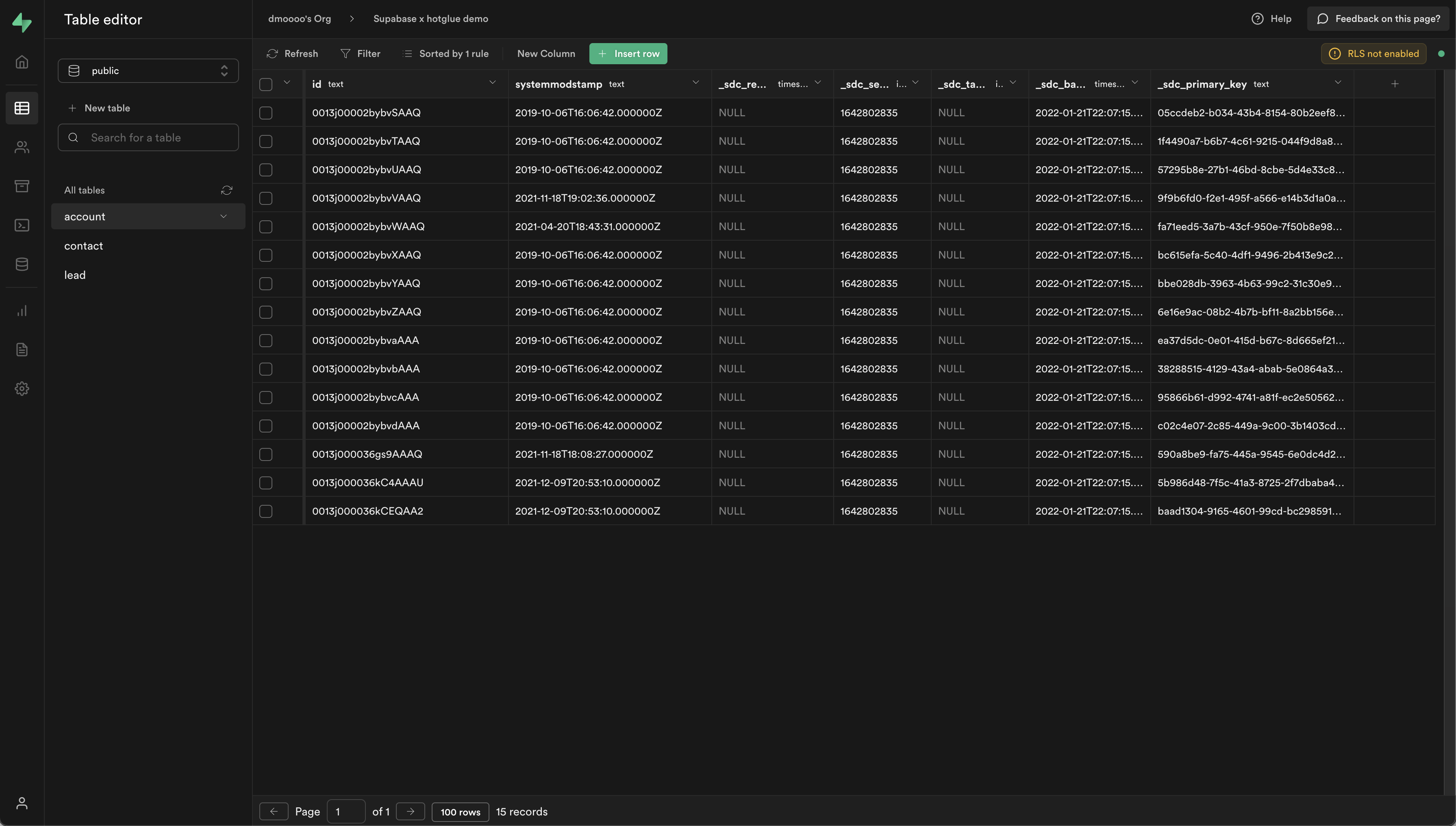The width and height of the screenshot is (1456, 826).
Task: Open the API docs document icon
Action: [22, 350]
